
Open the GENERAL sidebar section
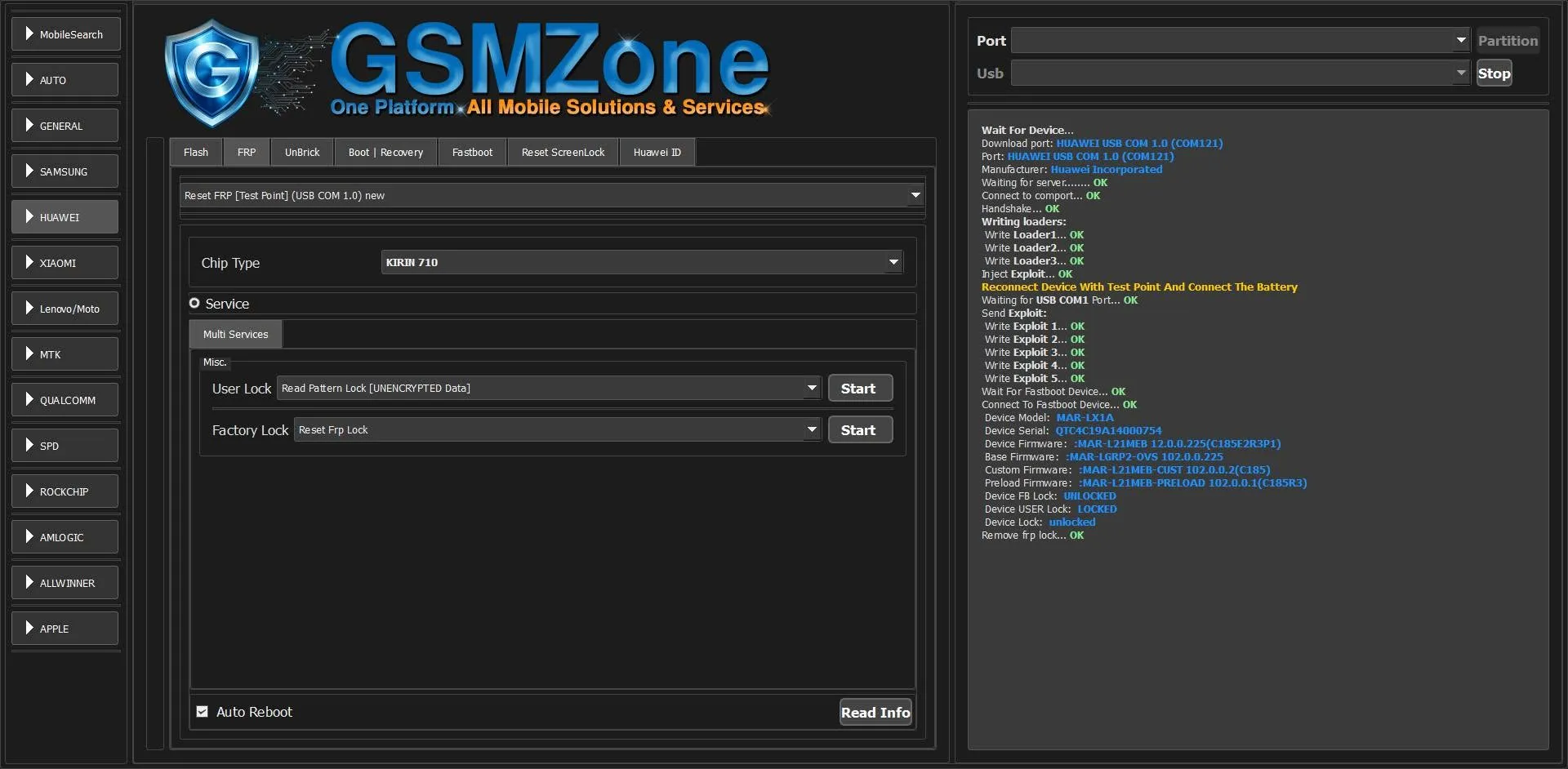point(65,126)
